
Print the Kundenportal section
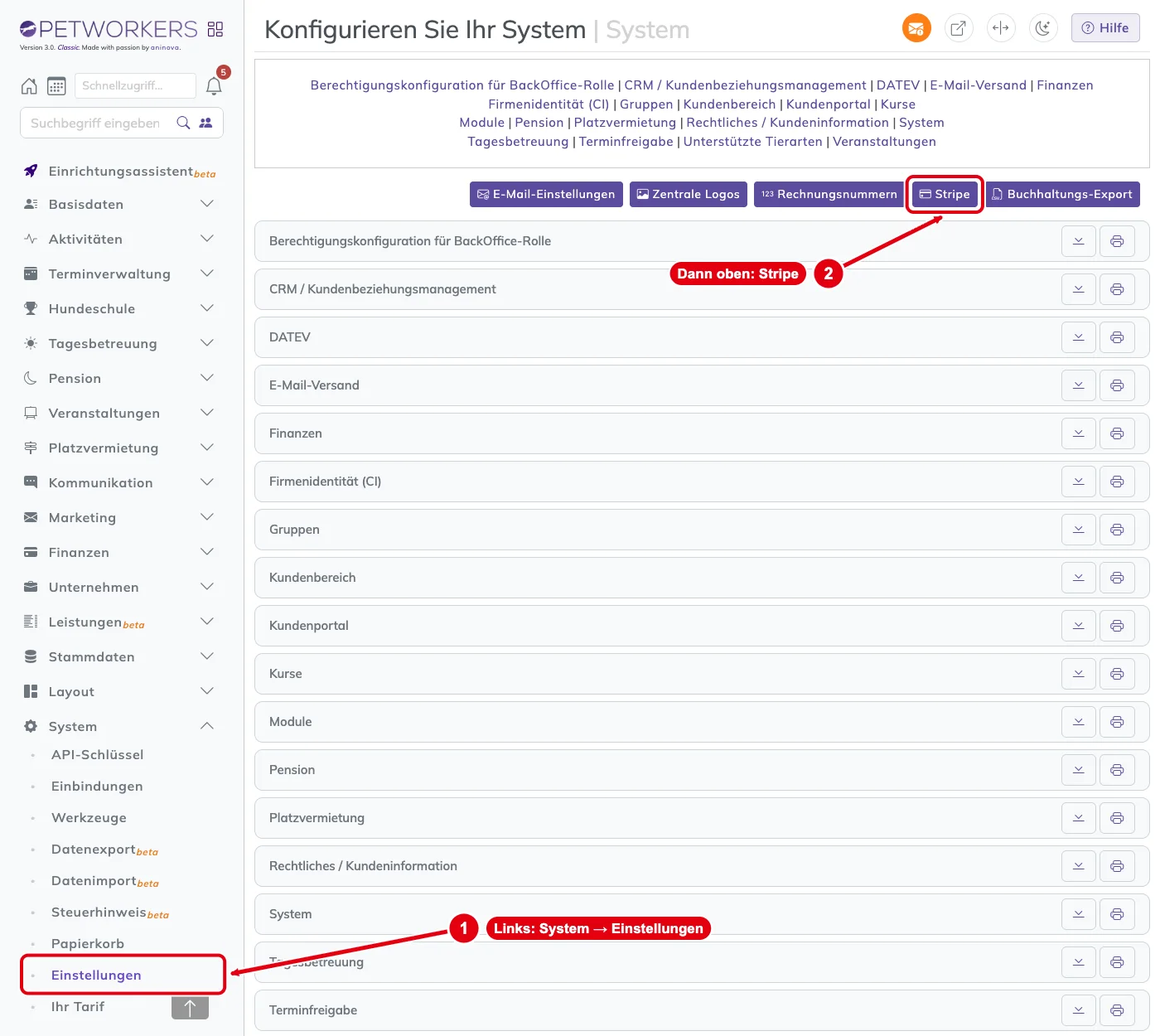click(x=1117, y=626)
